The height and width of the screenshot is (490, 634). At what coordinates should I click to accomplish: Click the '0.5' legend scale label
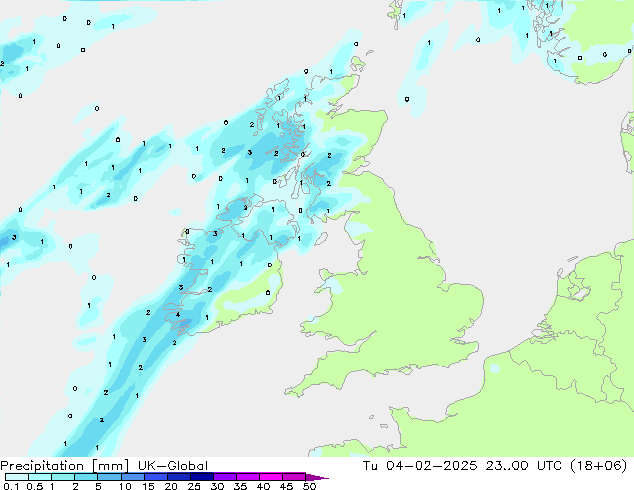click(x=34, y=486)
